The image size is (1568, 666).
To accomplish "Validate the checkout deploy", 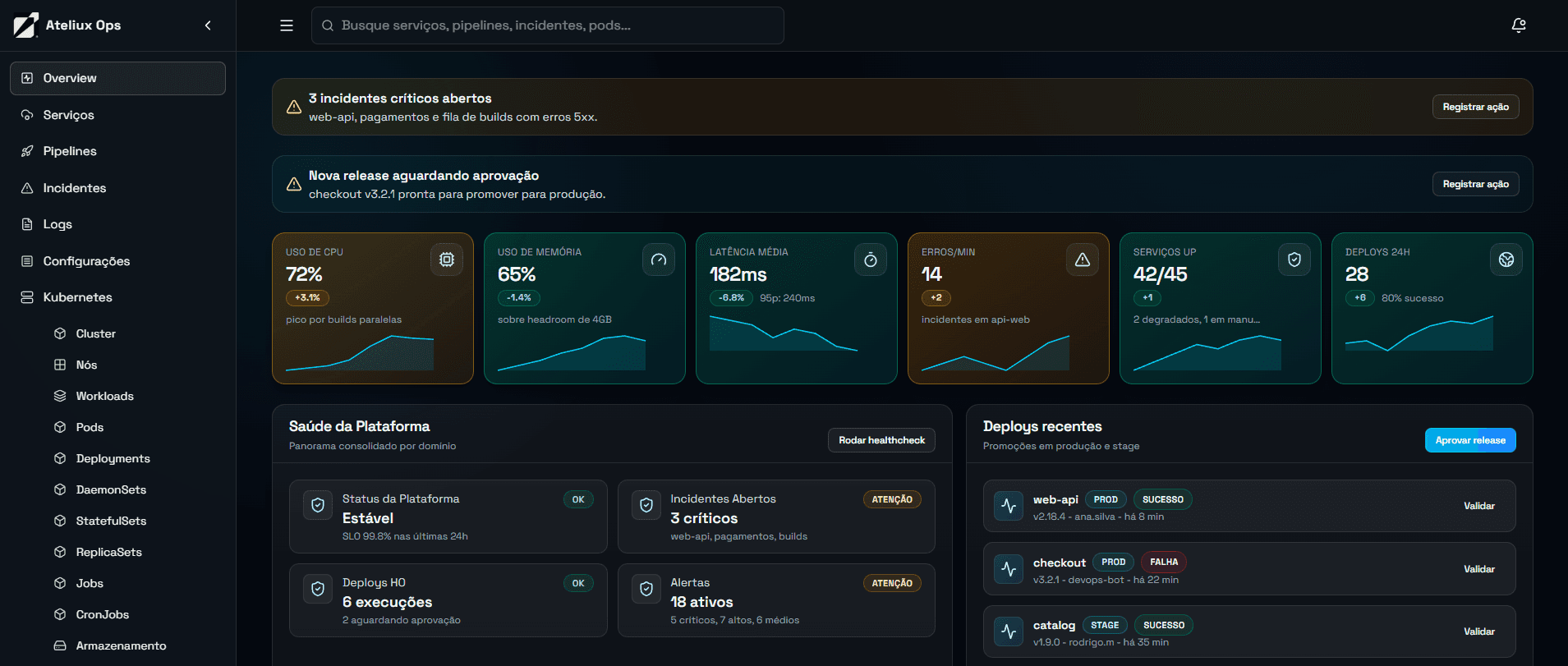I will tap(1479, 569).
